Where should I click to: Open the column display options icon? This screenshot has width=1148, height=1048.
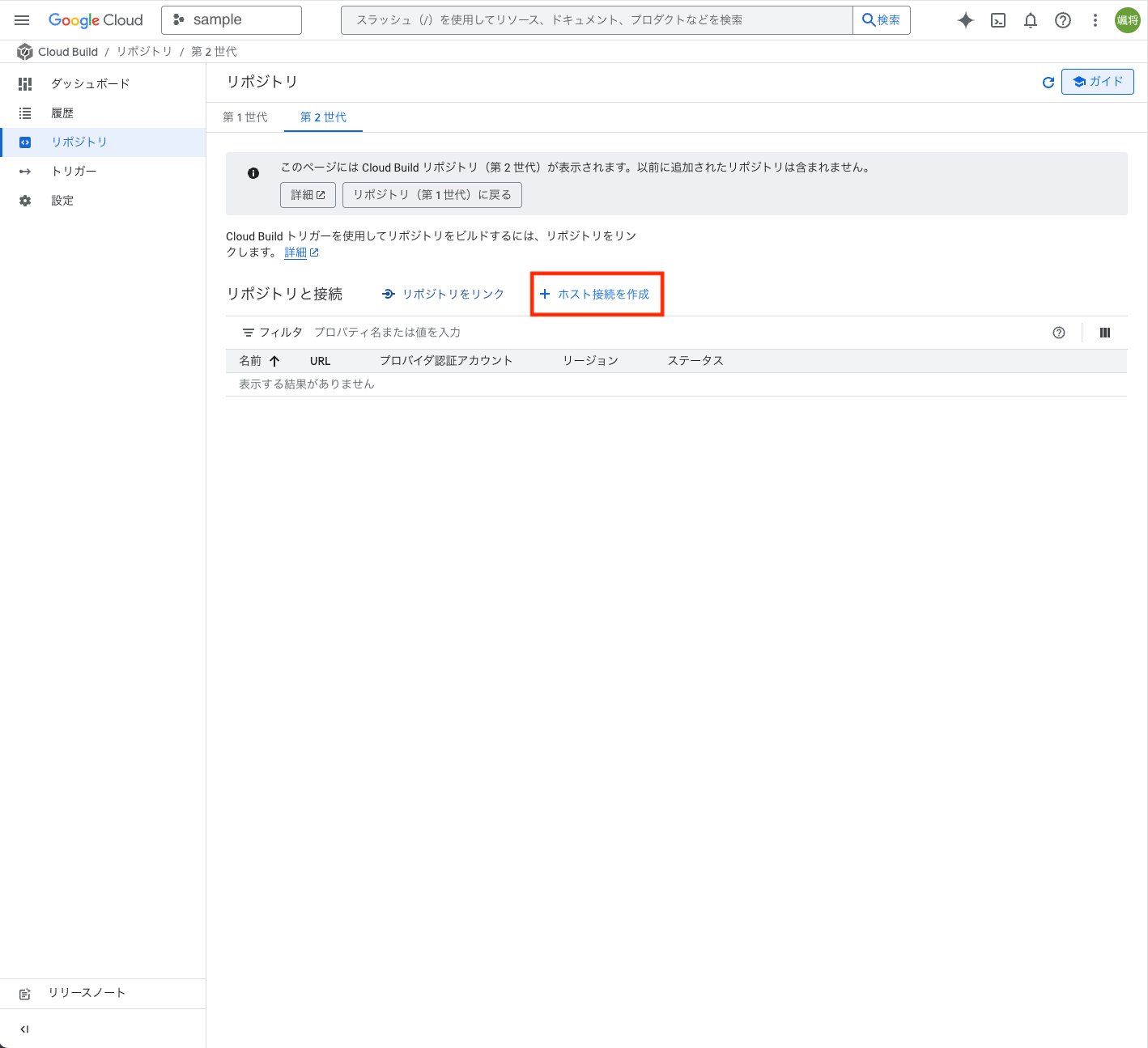pyautogui.click(x=1105, y=333)
